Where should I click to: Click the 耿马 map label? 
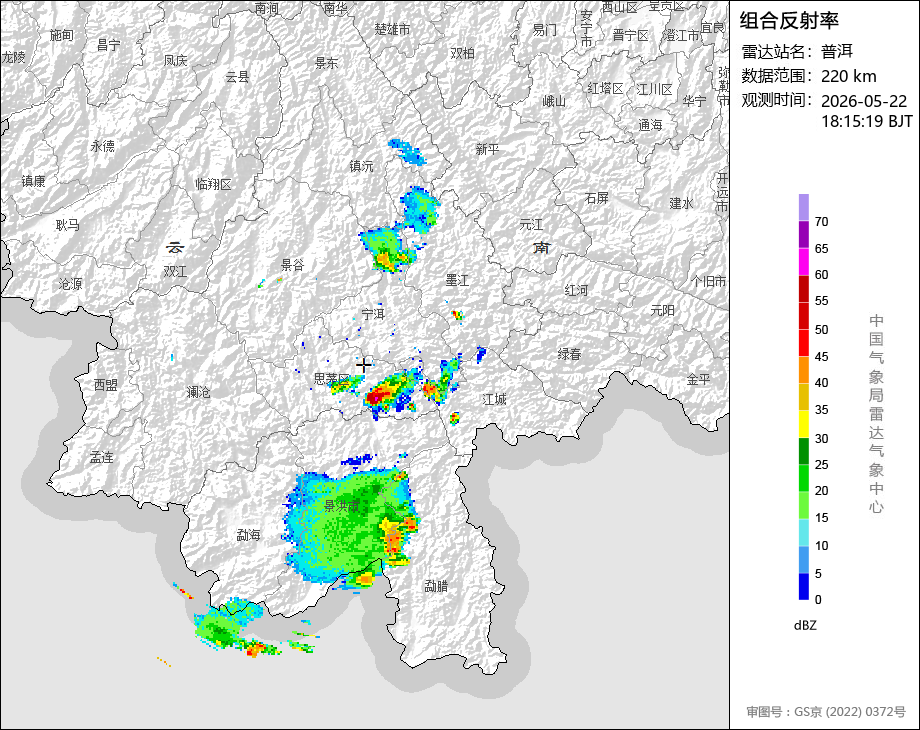pos(67,225)
